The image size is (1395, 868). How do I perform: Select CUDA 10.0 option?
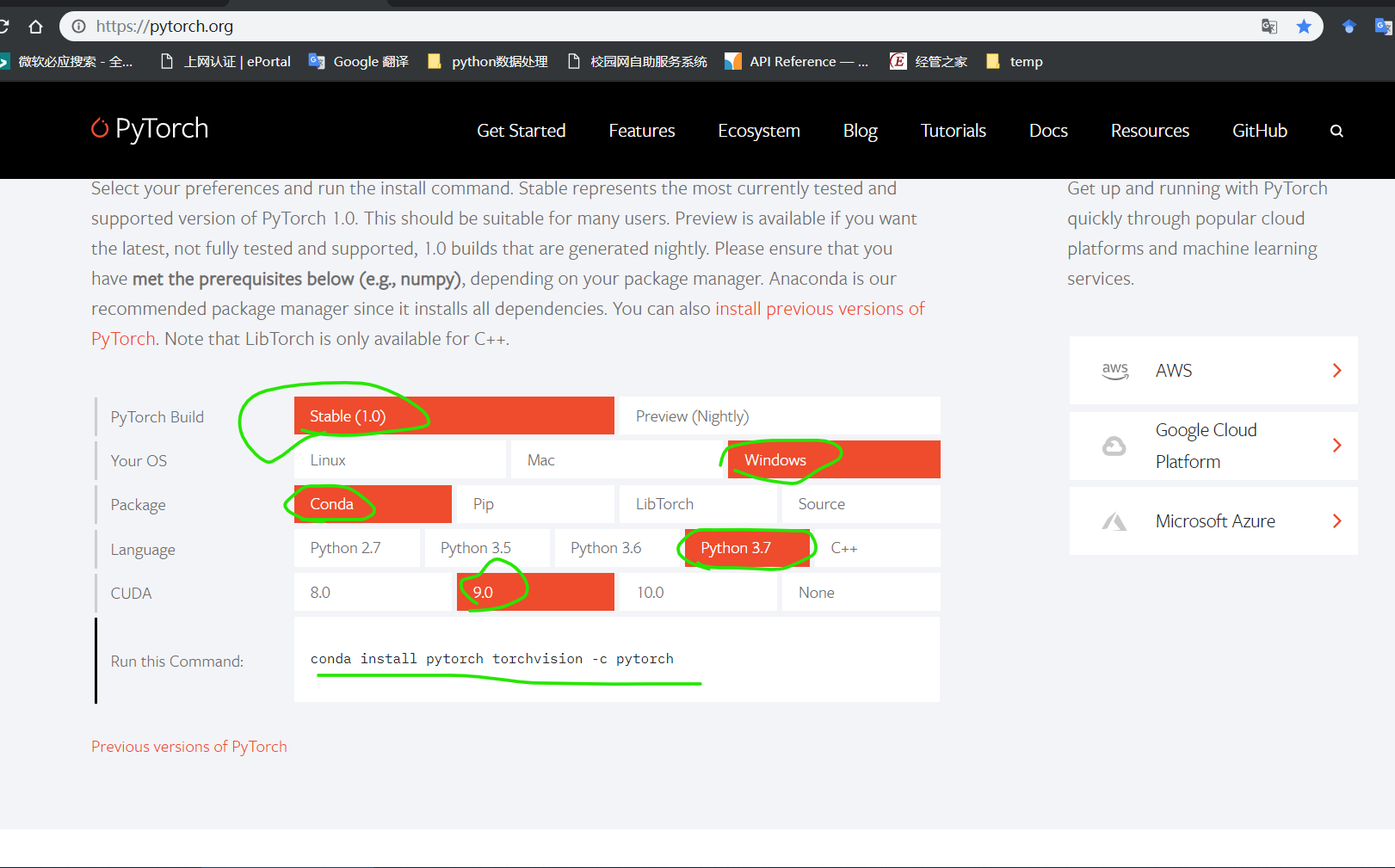(698, 592)
